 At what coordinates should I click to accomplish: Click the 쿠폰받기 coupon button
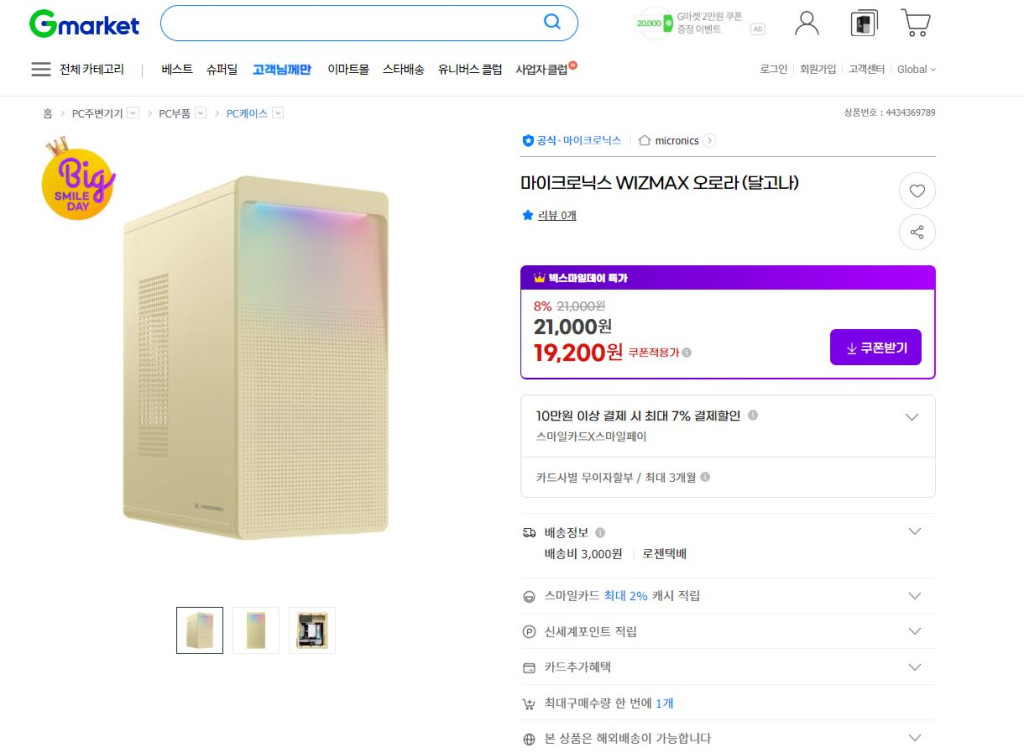coord(875,347)
